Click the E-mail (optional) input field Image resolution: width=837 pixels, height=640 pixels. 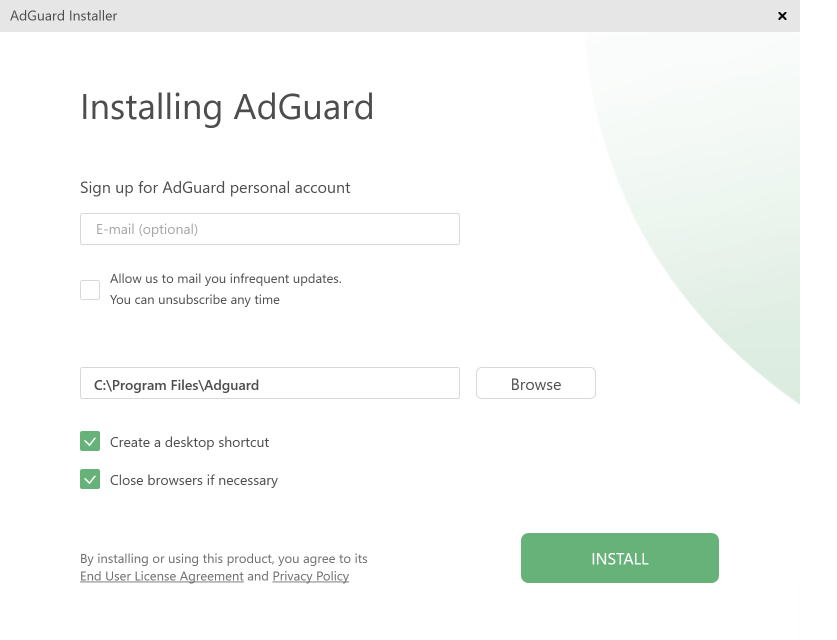pos(269,229)
